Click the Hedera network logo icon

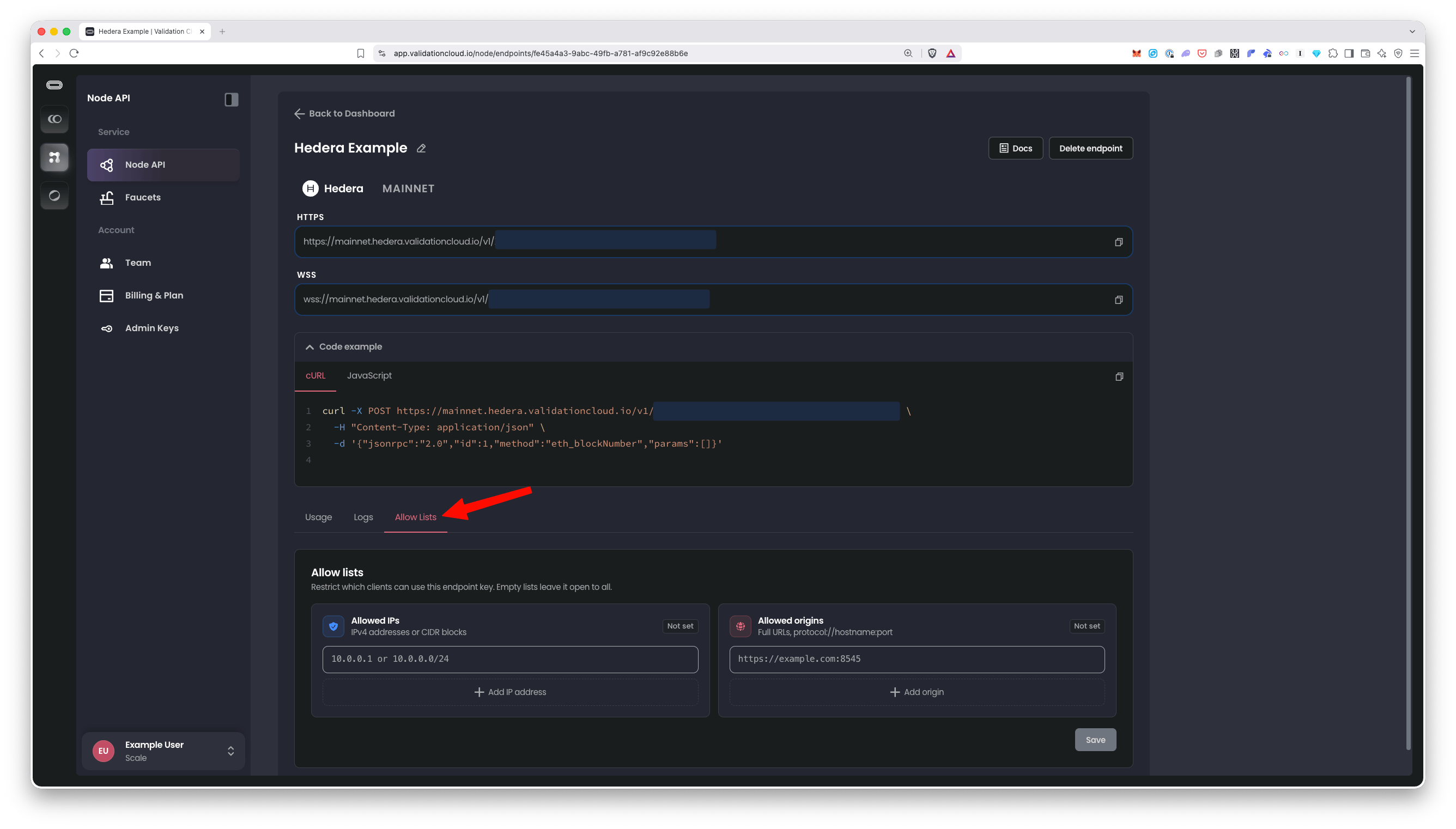(x=311, y=188)
